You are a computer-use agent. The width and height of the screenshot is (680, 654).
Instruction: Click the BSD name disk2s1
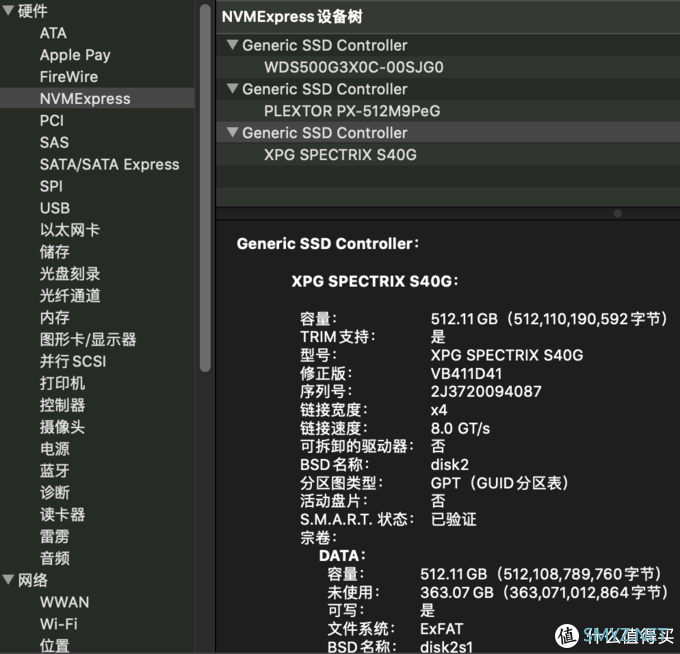pyautogui.click(x=446, y=647)
